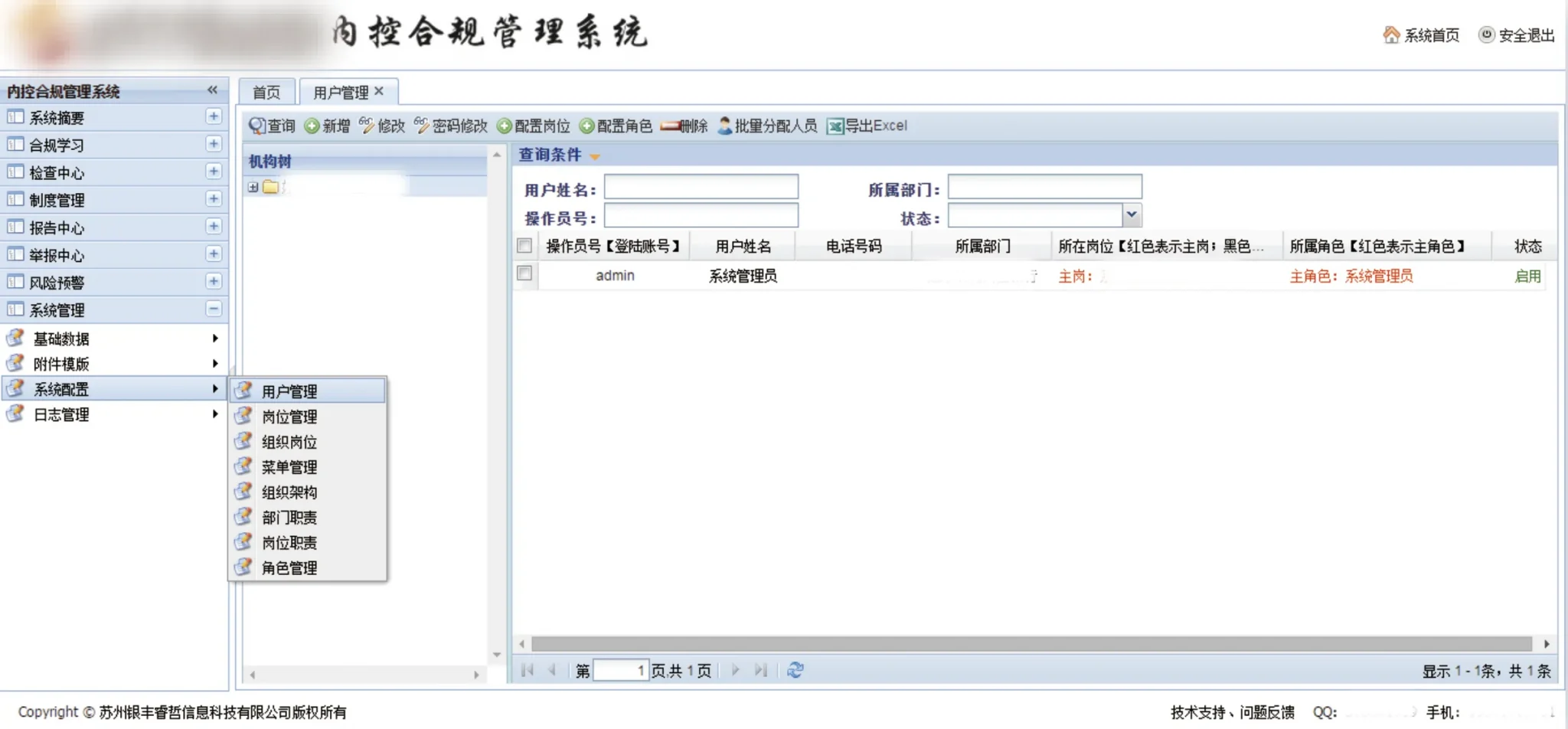Refresh the user table via pager icon

point(795,670)
